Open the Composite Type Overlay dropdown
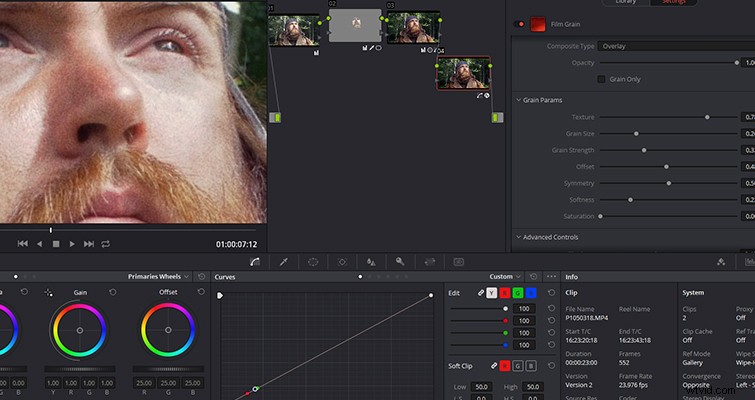 point(676,46)
